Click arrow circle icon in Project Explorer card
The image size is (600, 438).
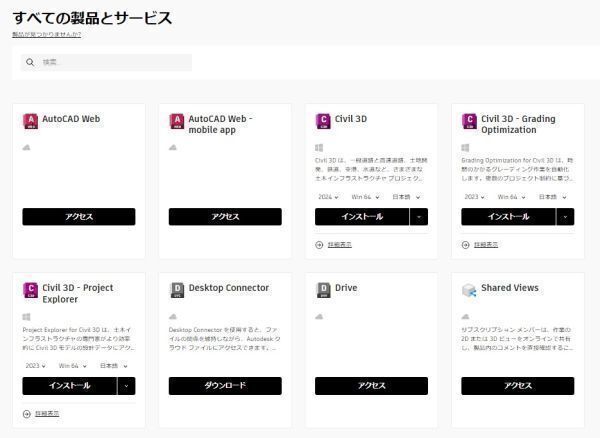pos(26,414)
